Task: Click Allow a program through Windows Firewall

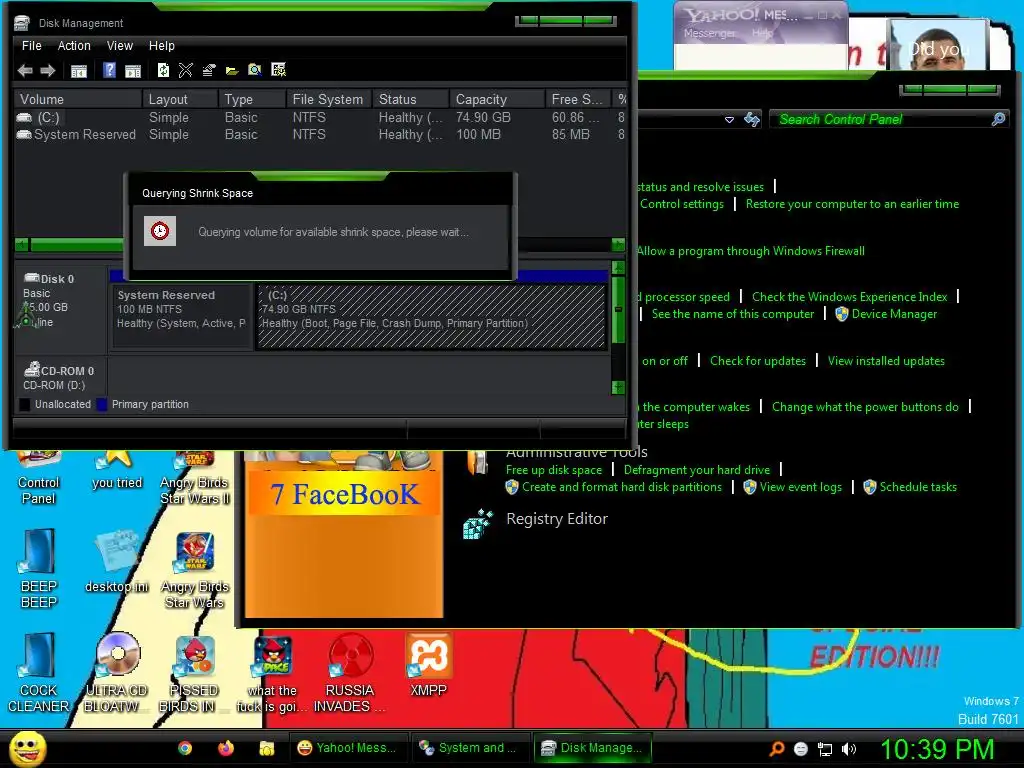Action: click(x=750, y=251)
